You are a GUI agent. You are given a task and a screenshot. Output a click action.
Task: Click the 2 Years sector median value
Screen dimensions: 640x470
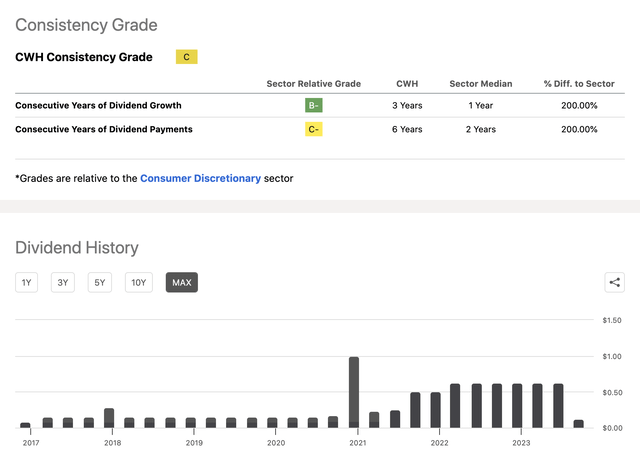click(481, 129)
